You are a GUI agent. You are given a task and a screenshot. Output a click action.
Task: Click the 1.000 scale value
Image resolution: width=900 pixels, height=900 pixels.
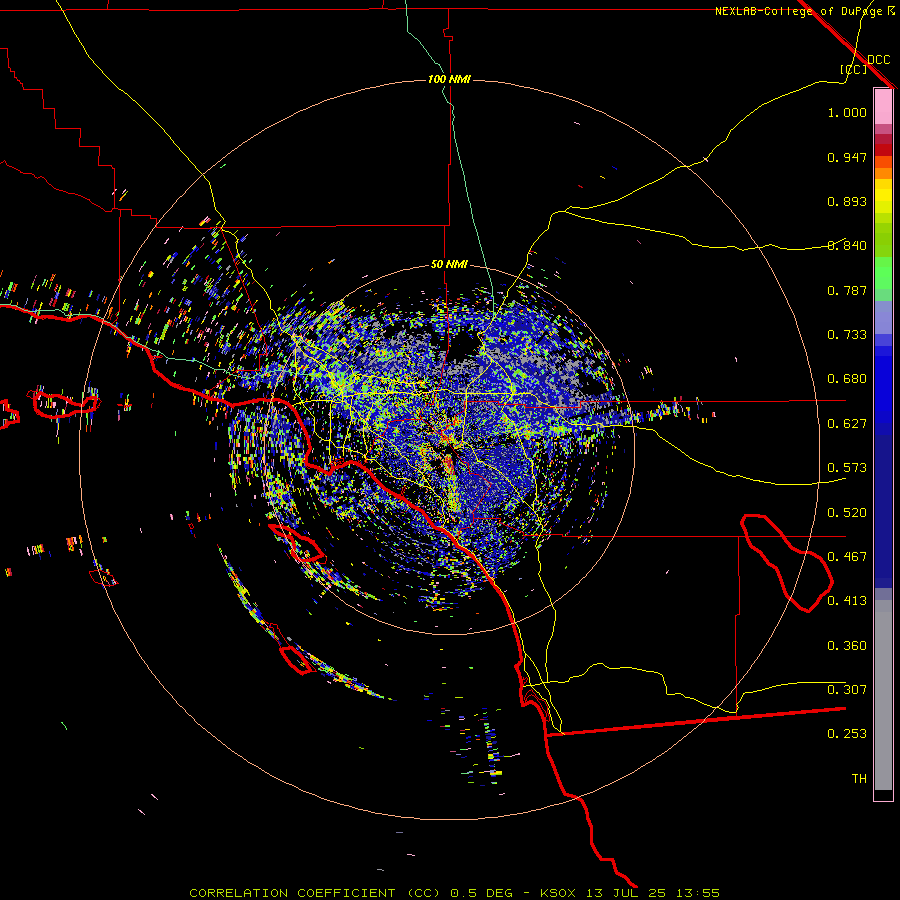pos(847,112)
